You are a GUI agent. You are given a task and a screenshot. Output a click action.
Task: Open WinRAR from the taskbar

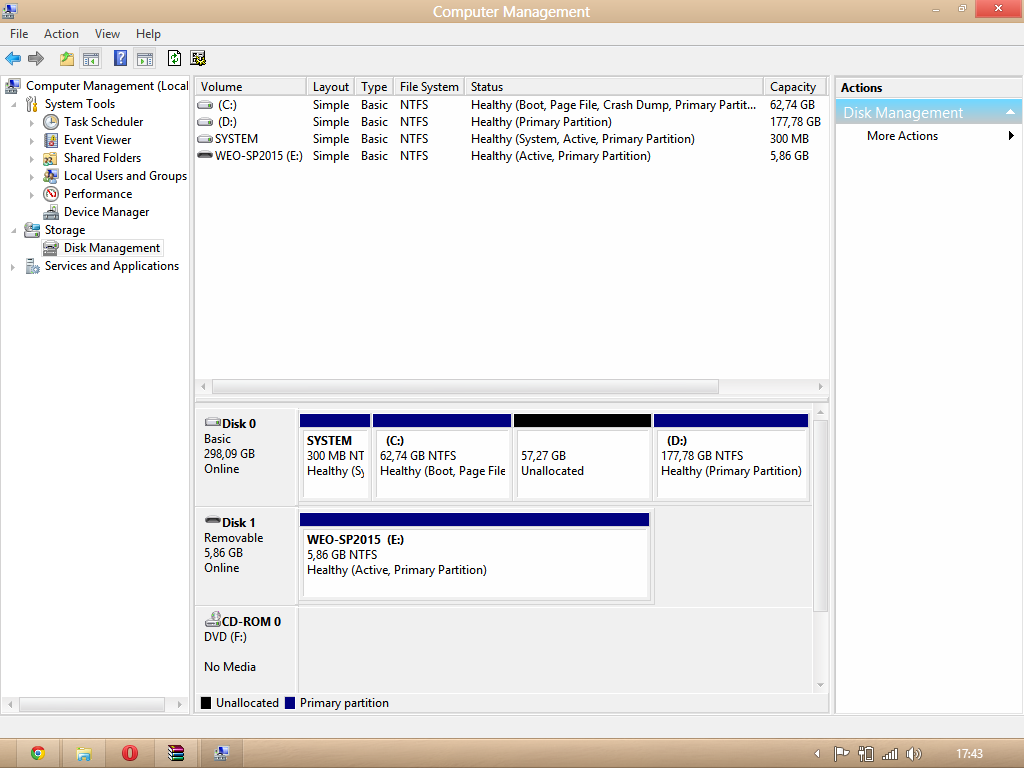point(176,754)
